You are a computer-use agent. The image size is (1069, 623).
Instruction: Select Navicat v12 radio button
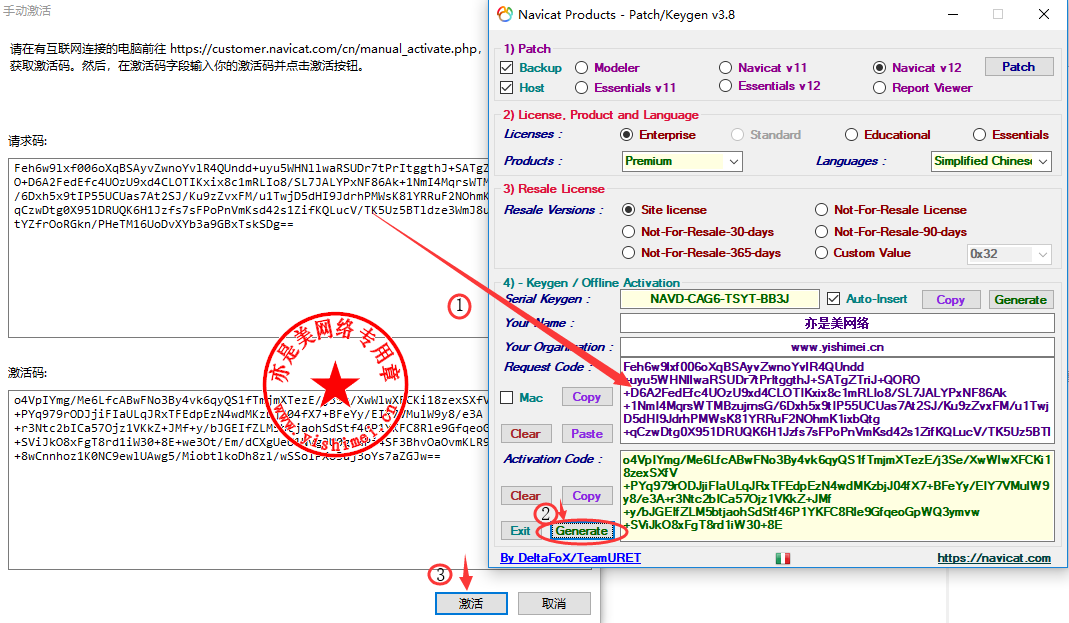click(879, 67)
